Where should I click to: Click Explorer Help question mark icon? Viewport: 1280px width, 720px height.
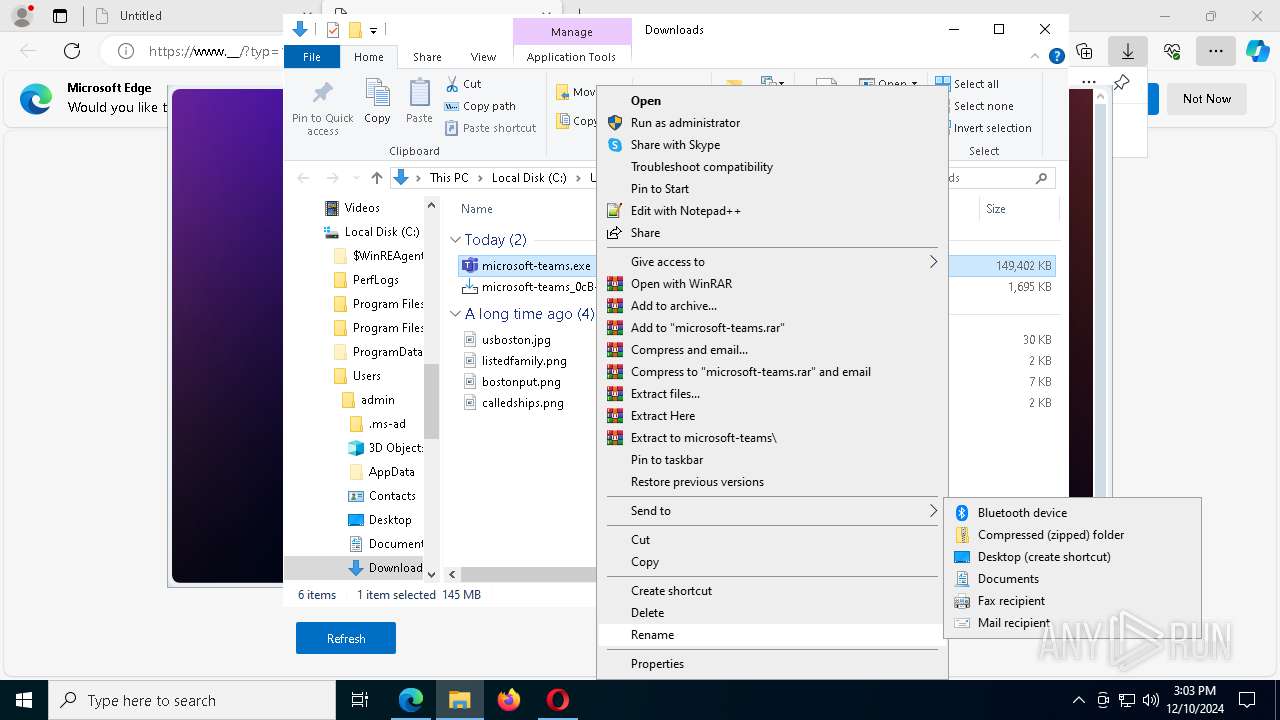click(1056, 57)
